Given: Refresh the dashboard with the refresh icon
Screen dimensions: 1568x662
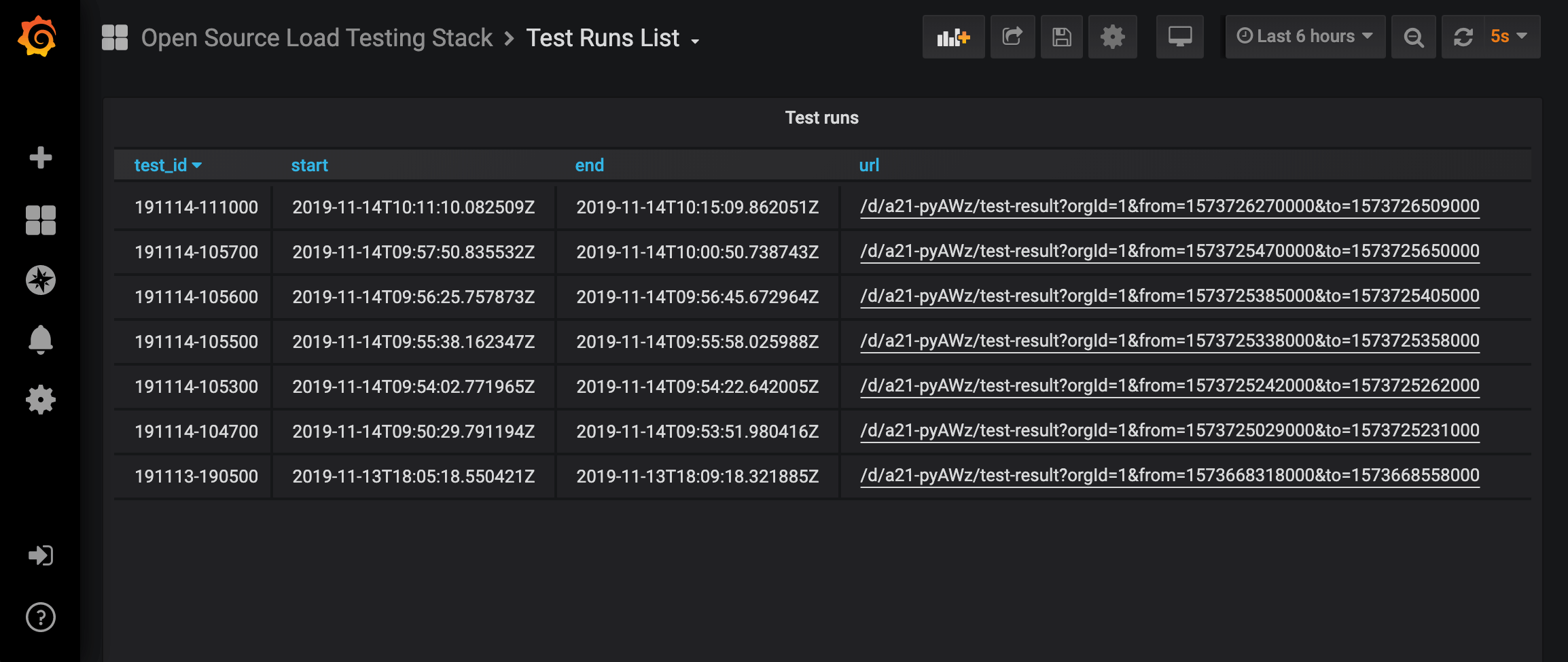Looking at the screenshot, I should (x=1462, y=37).
